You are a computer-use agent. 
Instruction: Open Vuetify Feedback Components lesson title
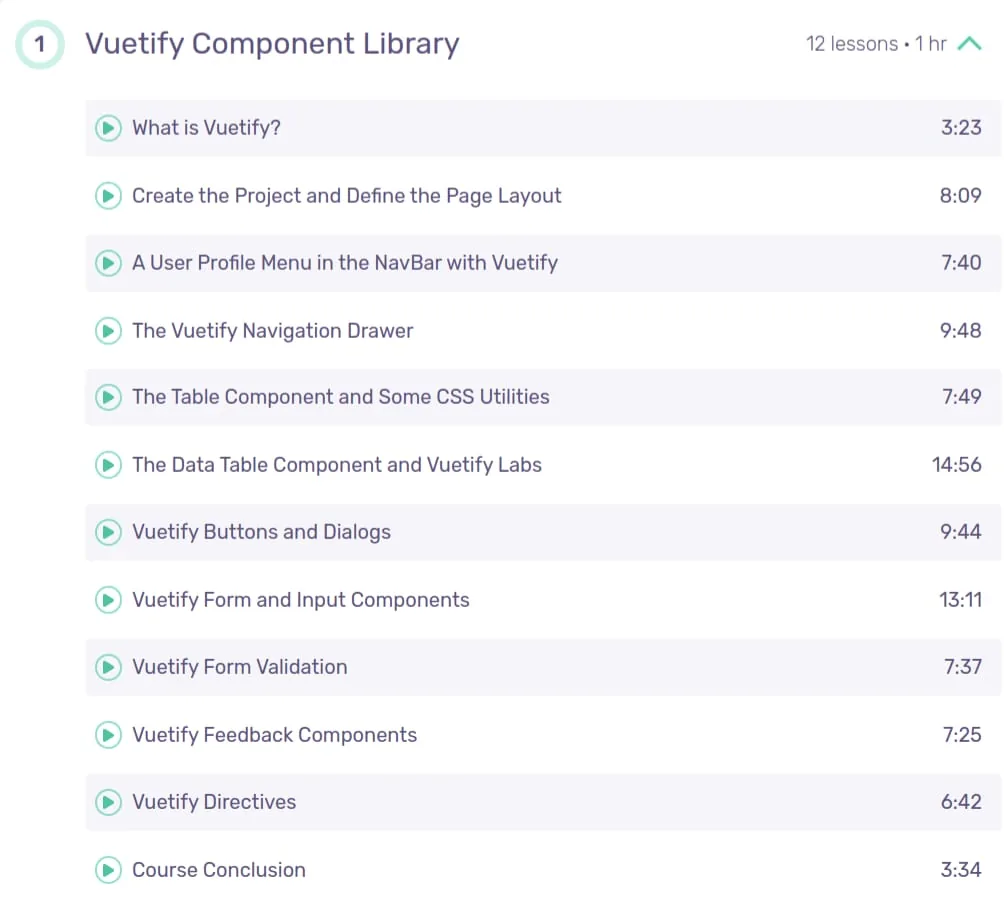[275, 735]
